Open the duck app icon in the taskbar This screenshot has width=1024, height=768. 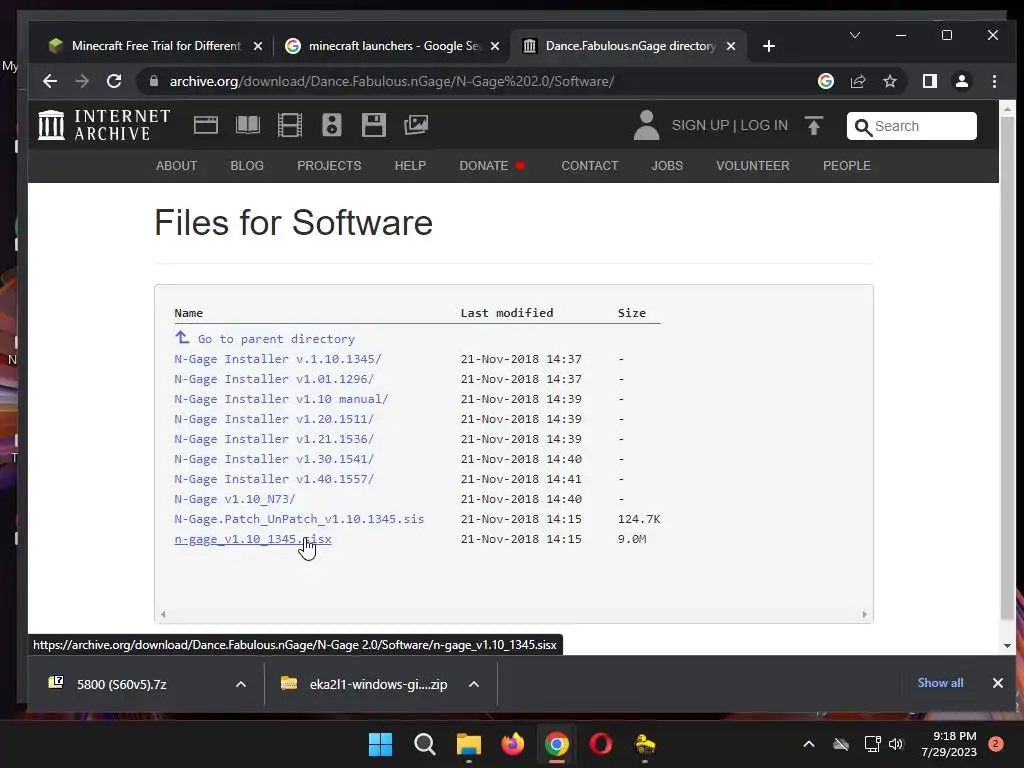(645, 744)
